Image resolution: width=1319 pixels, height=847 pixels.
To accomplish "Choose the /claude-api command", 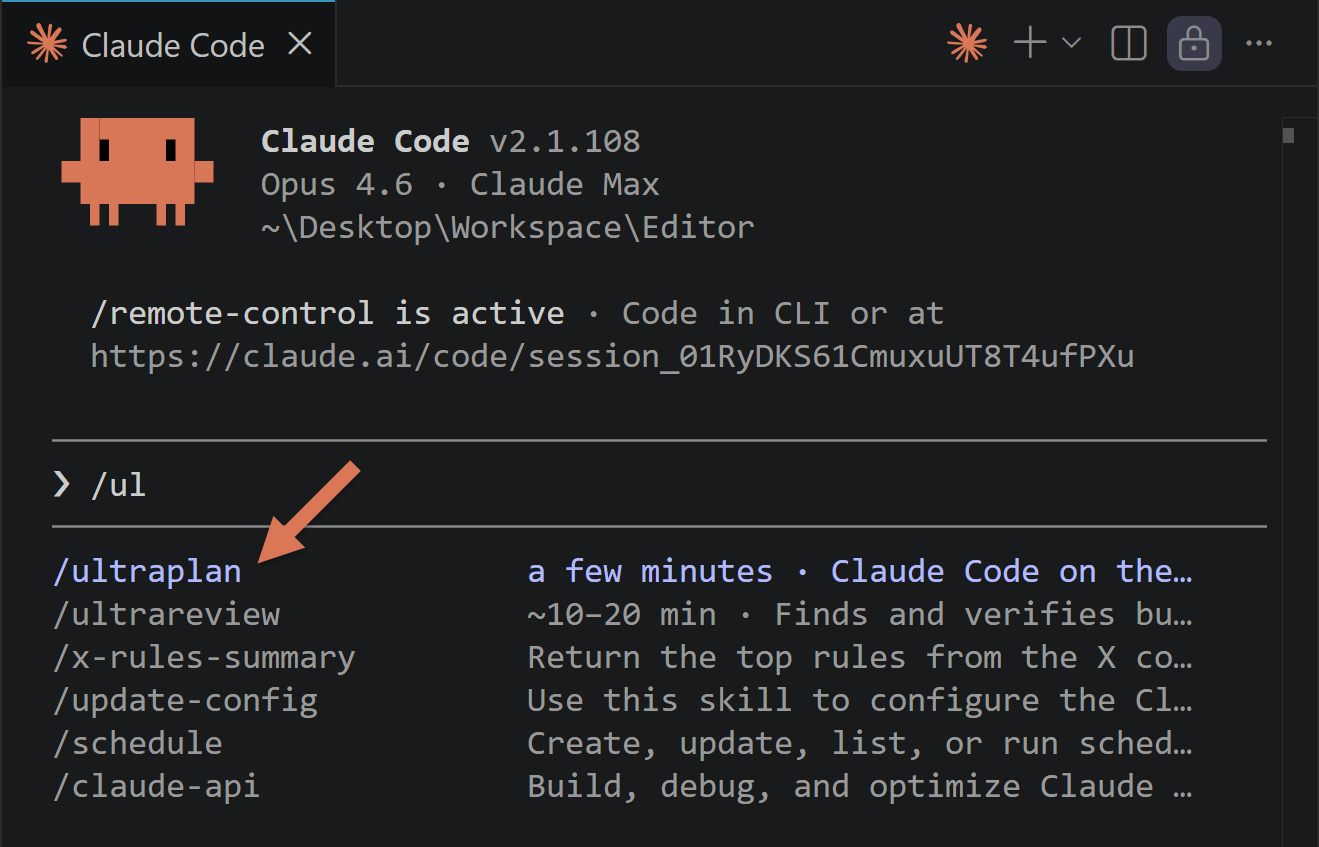I will (156, 786).
